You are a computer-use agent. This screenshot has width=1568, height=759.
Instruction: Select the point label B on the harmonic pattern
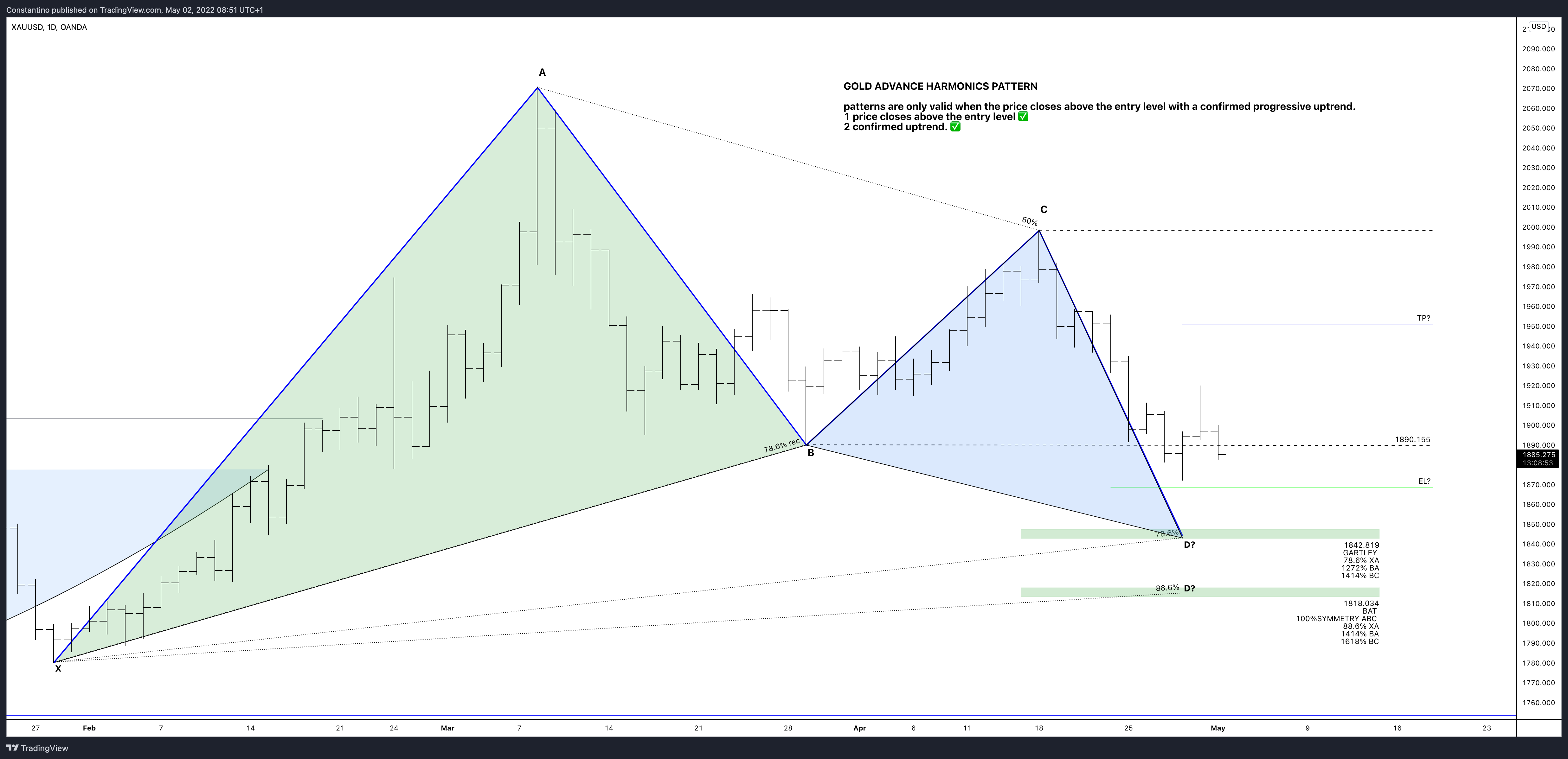click(x=811, y=453)
